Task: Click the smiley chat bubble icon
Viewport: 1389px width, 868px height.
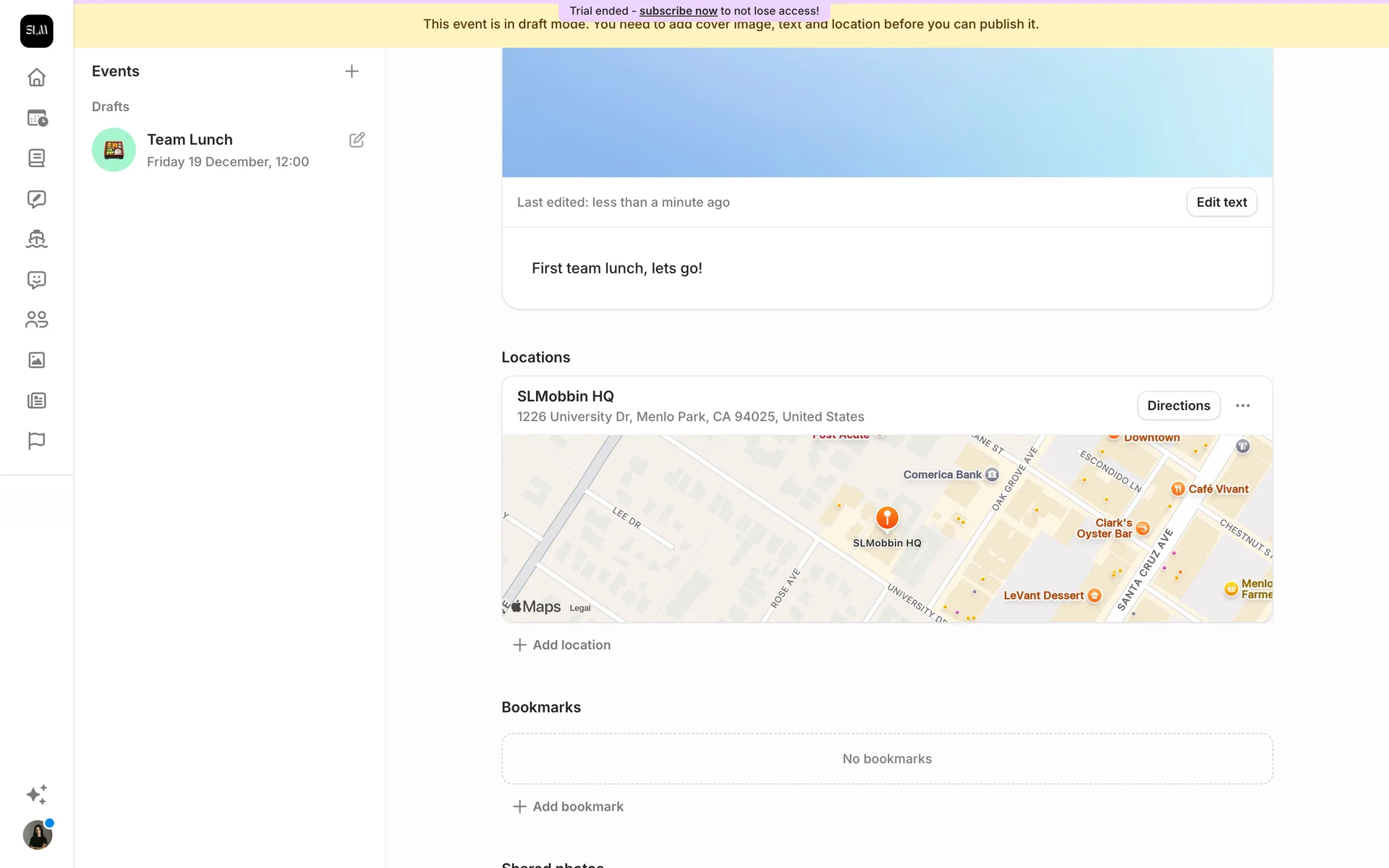Action: click(x=36, y=279)
